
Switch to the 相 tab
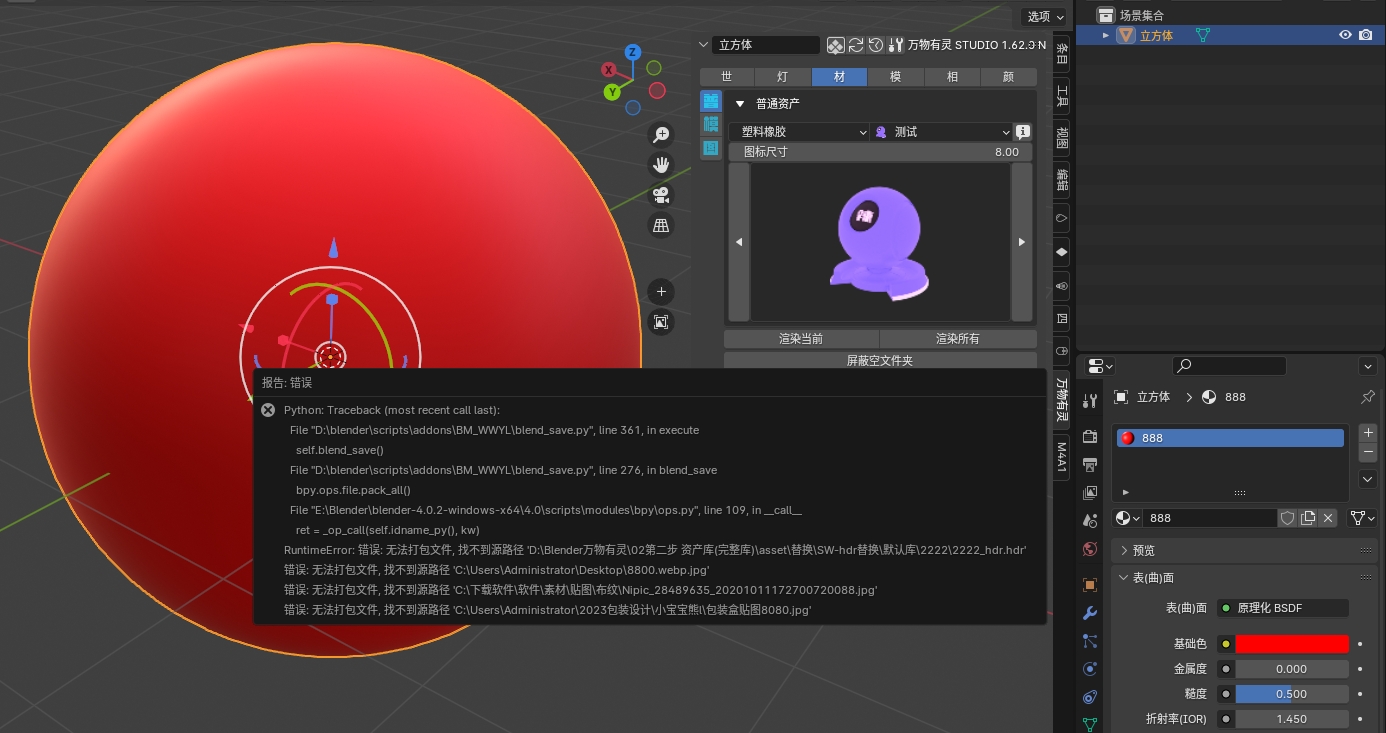coord(952,77)
